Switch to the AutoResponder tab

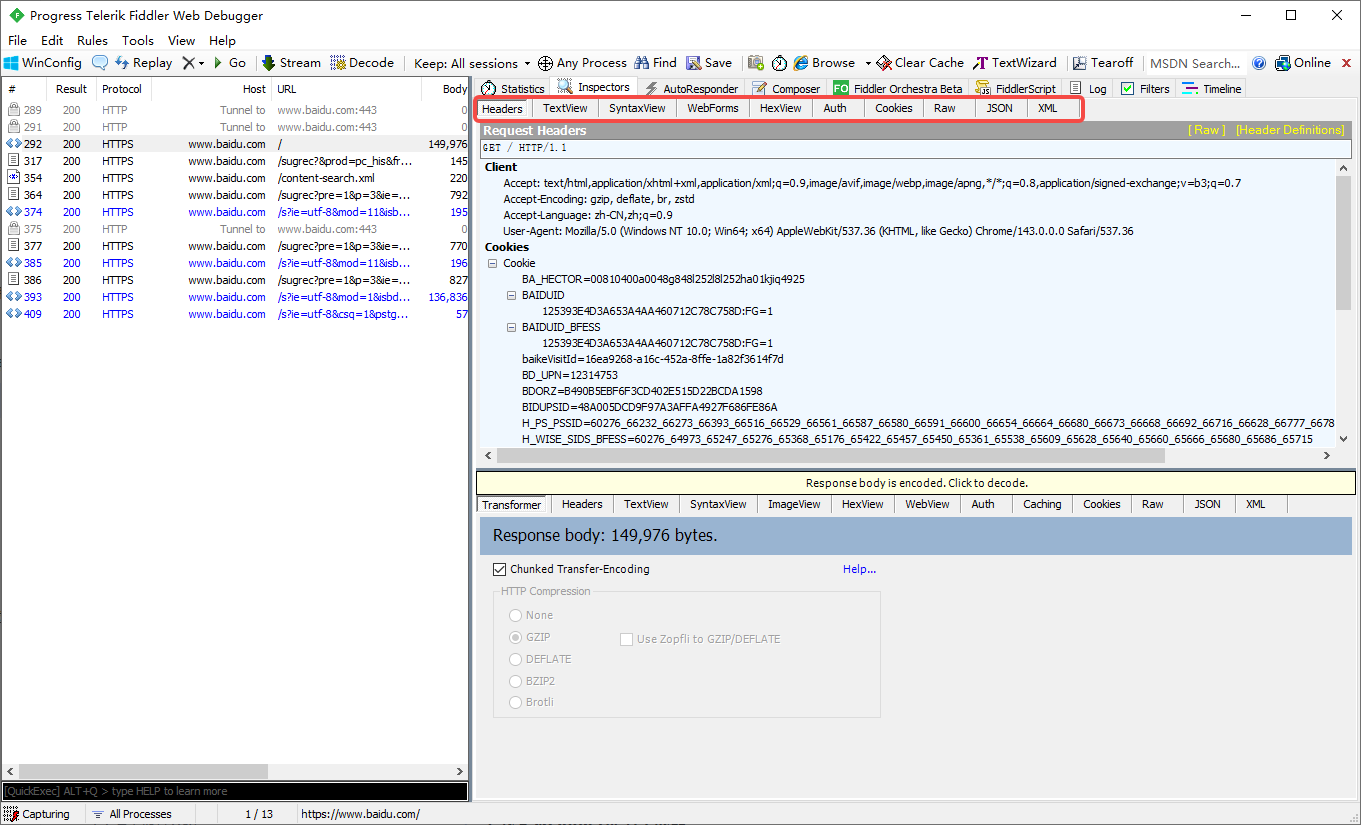coord(691,88)
